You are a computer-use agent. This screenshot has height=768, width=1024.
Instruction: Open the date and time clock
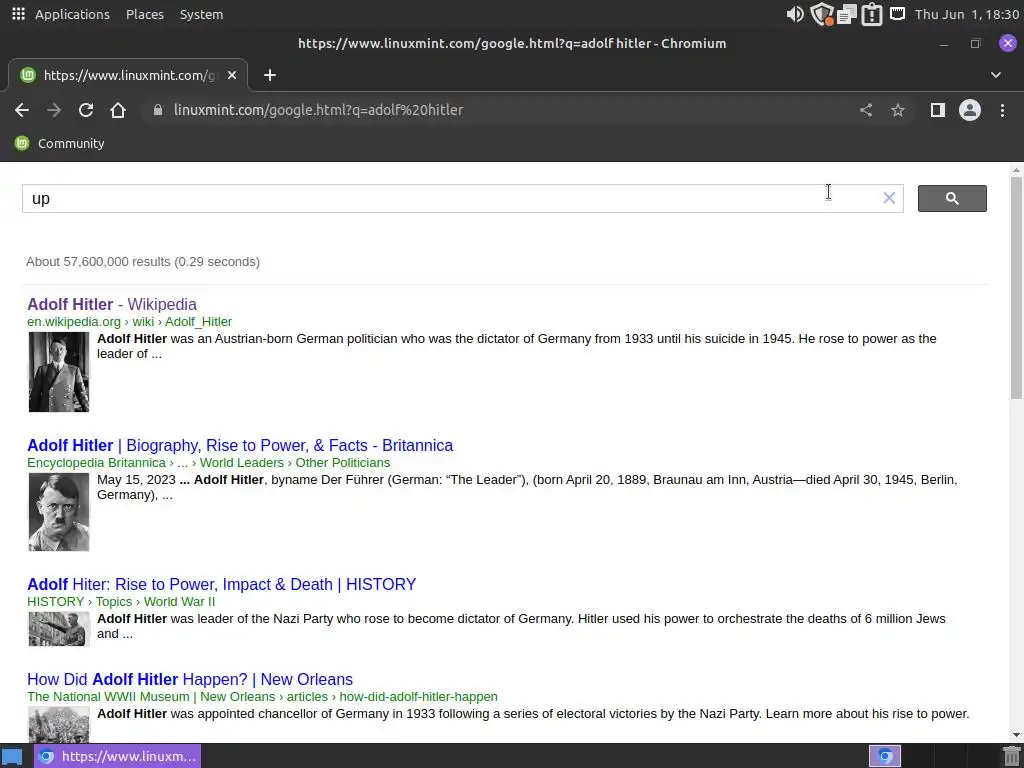click(967, 14)
